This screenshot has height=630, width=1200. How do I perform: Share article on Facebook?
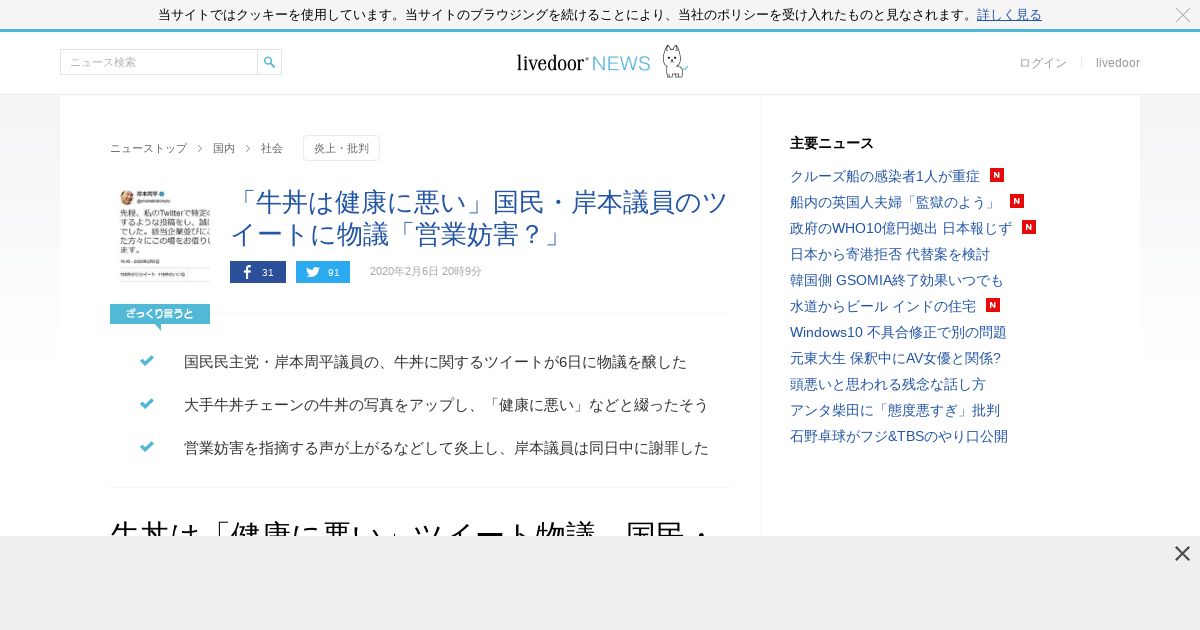(258, 272)
